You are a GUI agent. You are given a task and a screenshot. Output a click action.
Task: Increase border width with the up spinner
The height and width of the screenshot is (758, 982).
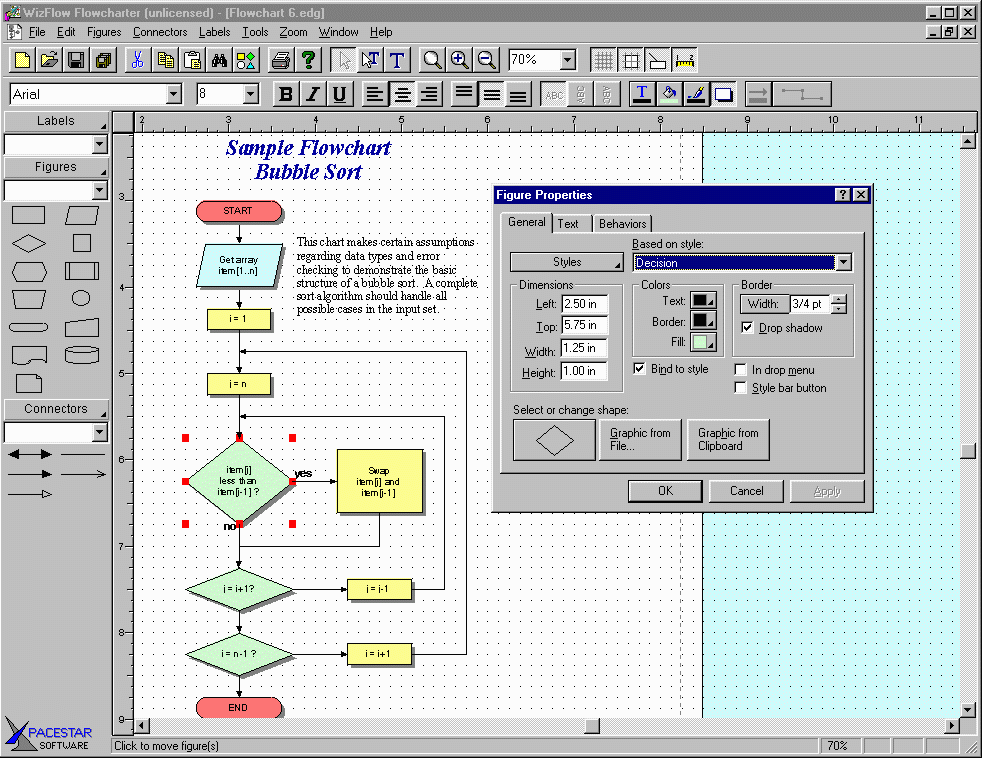[839, 299]
